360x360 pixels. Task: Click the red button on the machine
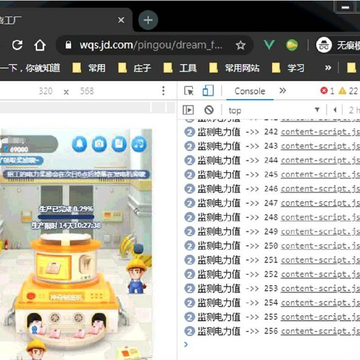point(31,296)
